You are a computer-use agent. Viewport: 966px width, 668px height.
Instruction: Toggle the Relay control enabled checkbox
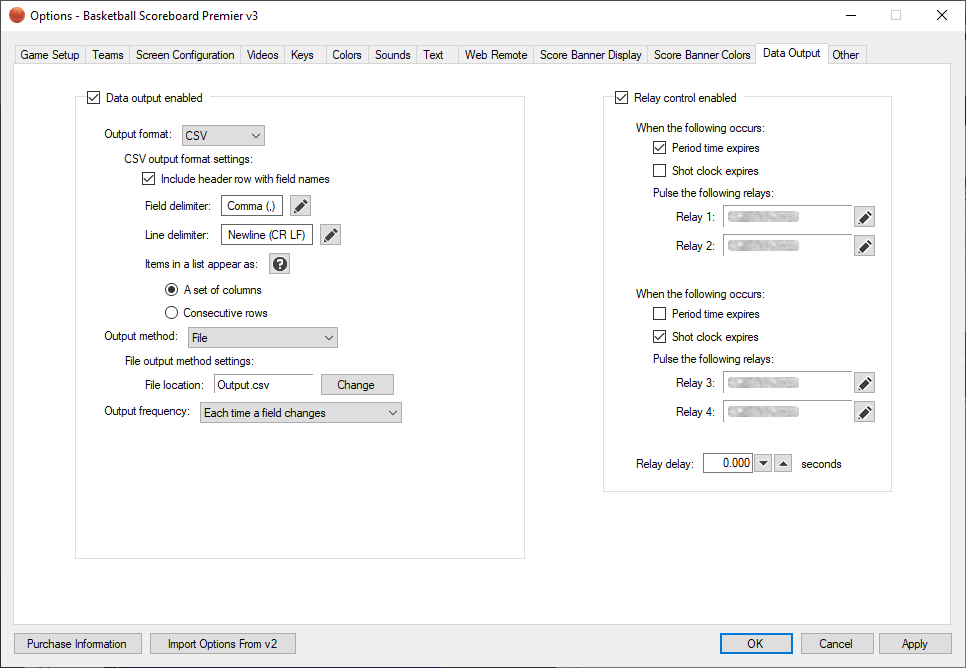pyautogui.click(x=622, y=98)
